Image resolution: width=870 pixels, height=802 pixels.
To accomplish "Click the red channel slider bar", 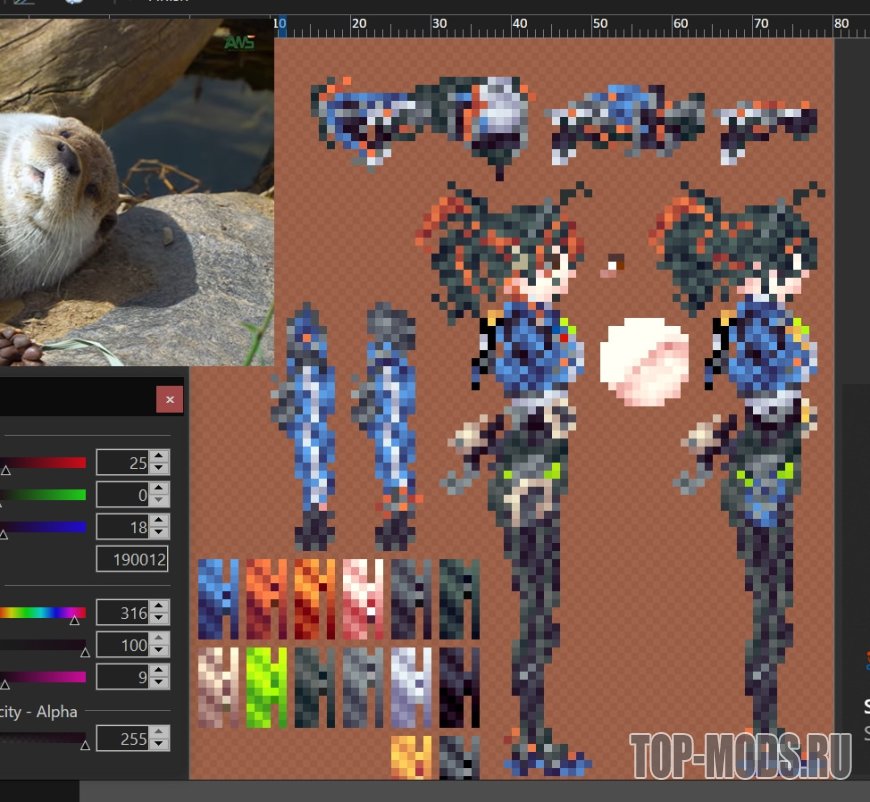I will click(44, 462).
